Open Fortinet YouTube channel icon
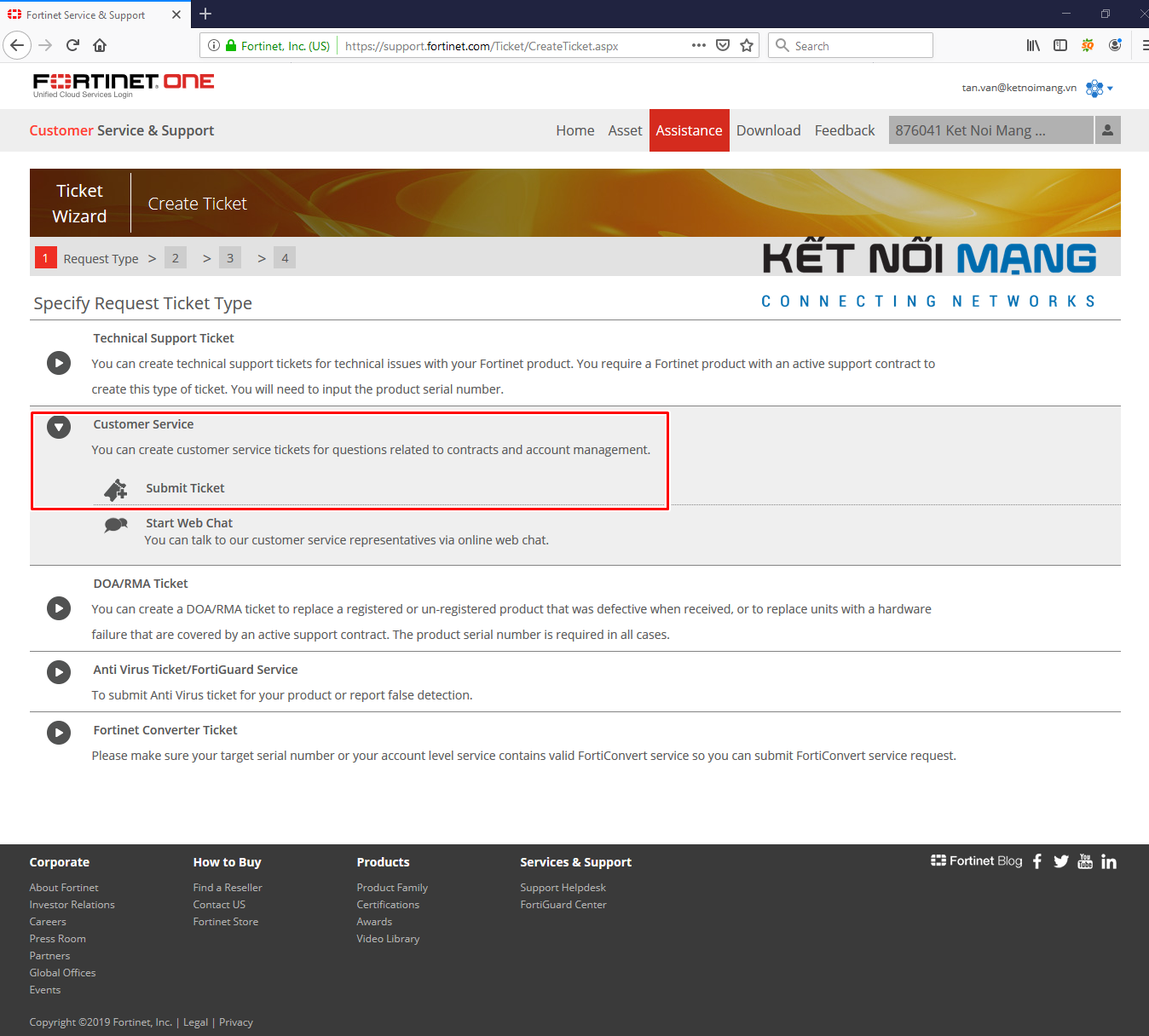 click(x=1085, y=861)
